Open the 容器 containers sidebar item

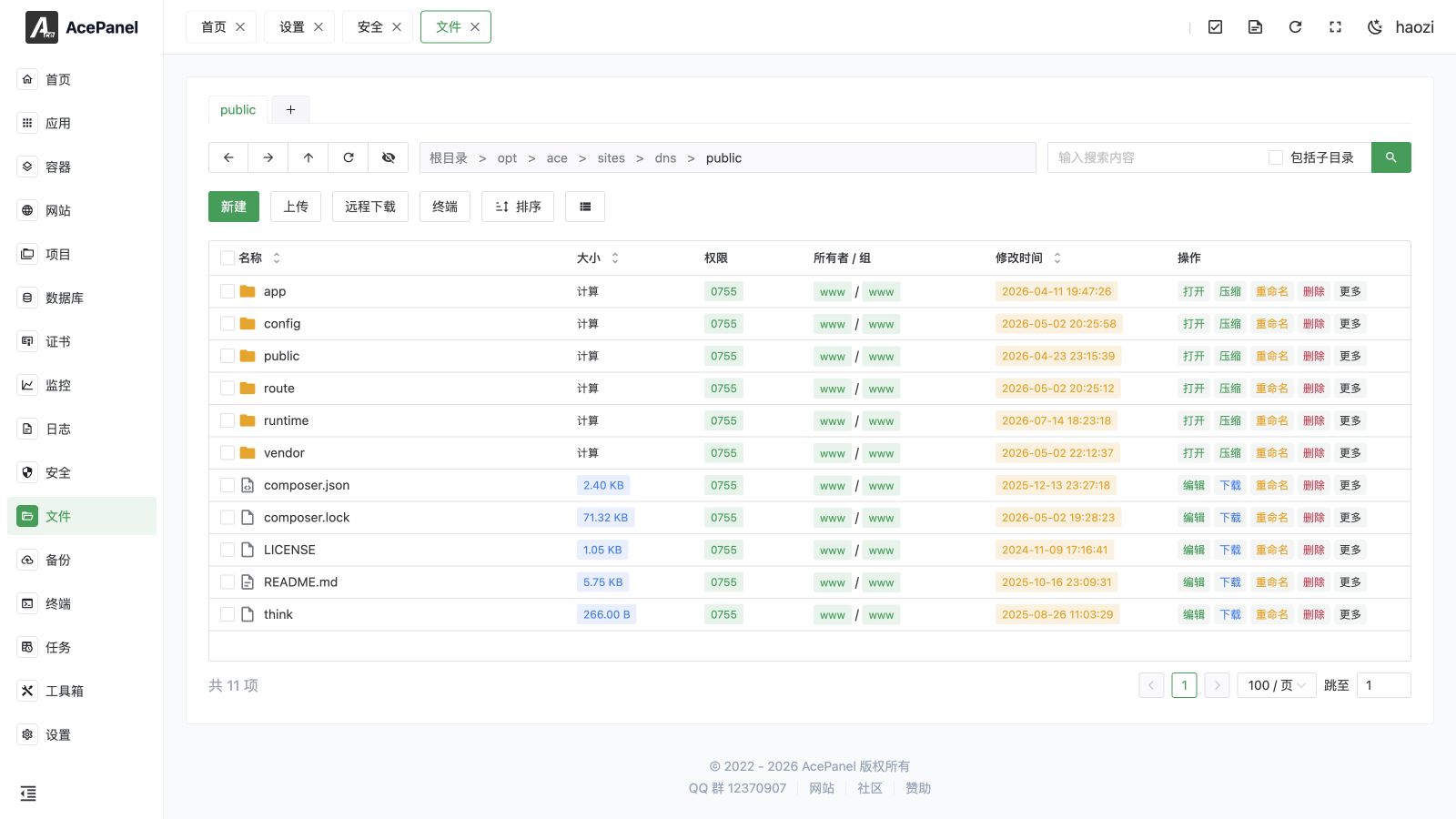(82, 167)
